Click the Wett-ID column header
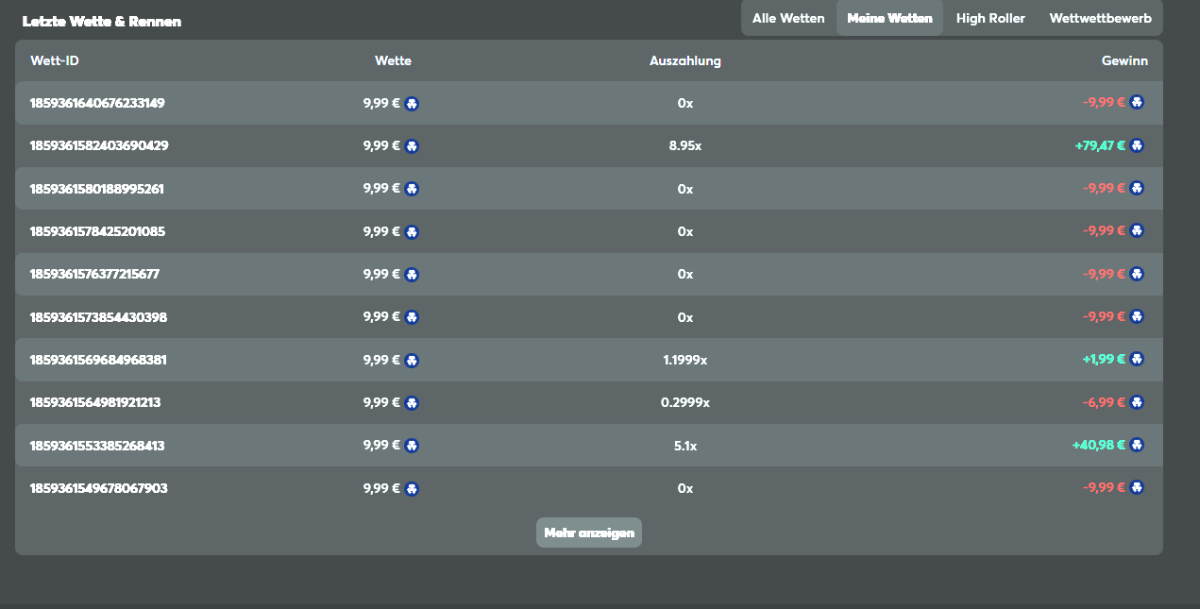This screenshot has height=609, width=1200. [55, 61]
